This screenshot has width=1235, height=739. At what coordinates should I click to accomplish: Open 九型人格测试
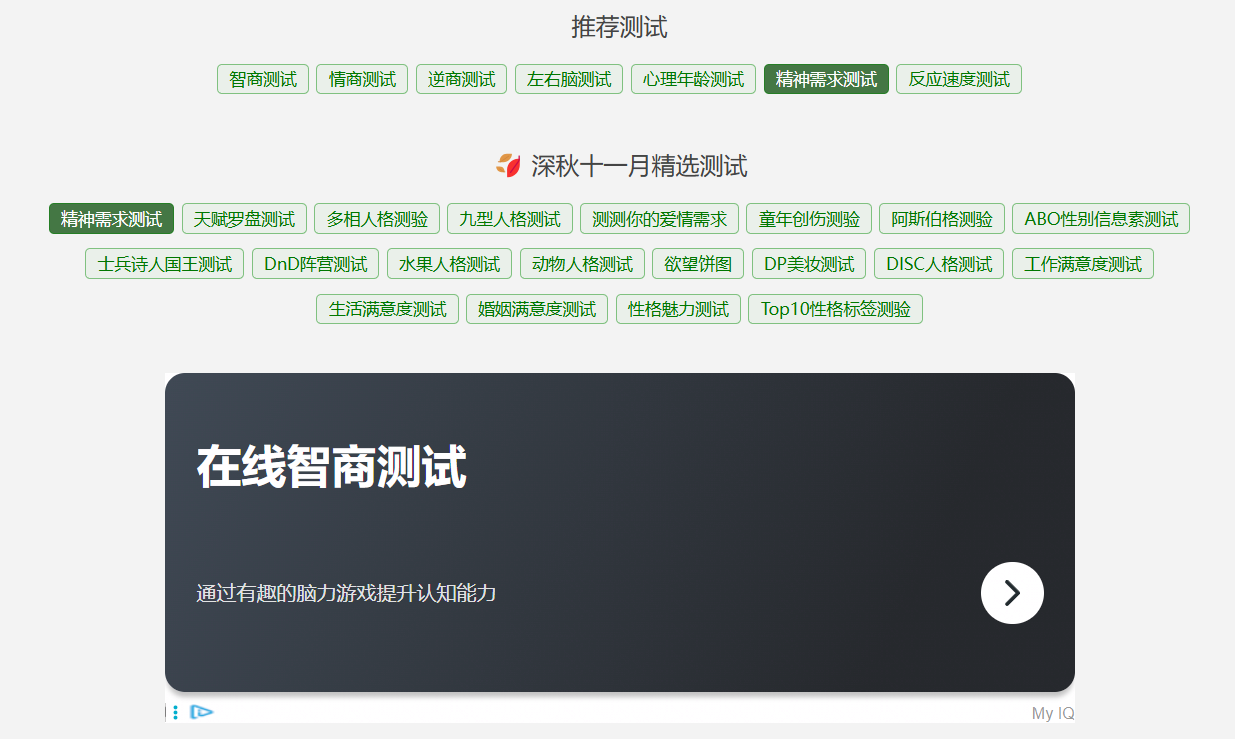pyautogui.click(x=510, y=219)
